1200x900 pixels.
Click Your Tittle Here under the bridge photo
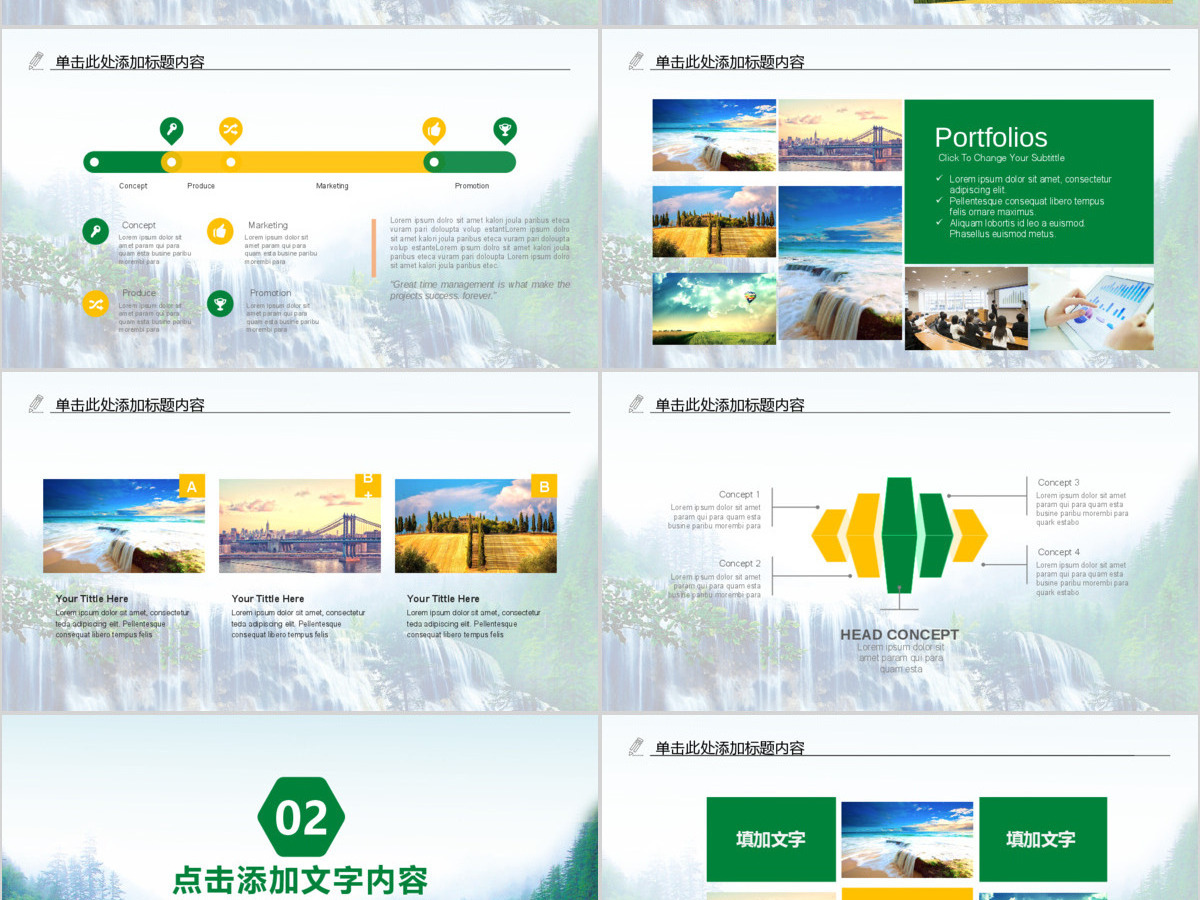(x=268, y=599)
